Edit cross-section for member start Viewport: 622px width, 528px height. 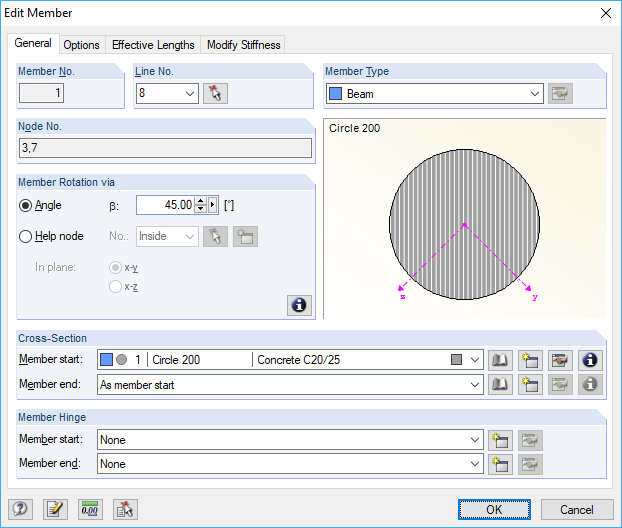[560, 360]
